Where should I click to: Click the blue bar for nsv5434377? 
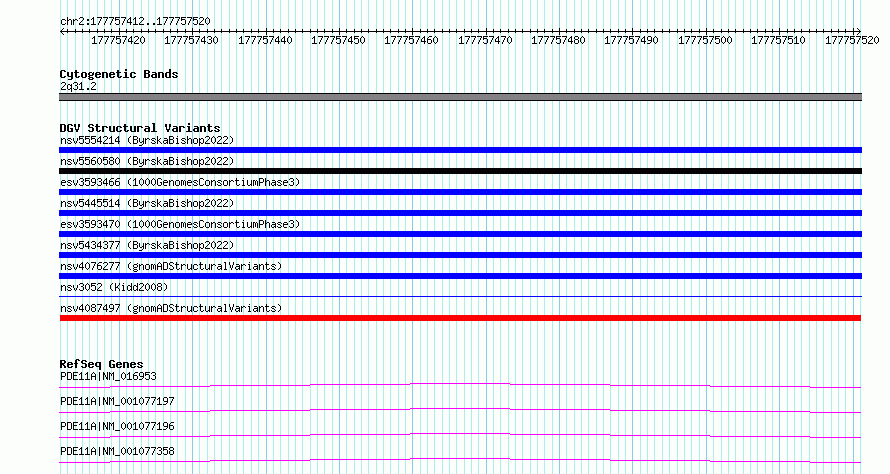460,255
